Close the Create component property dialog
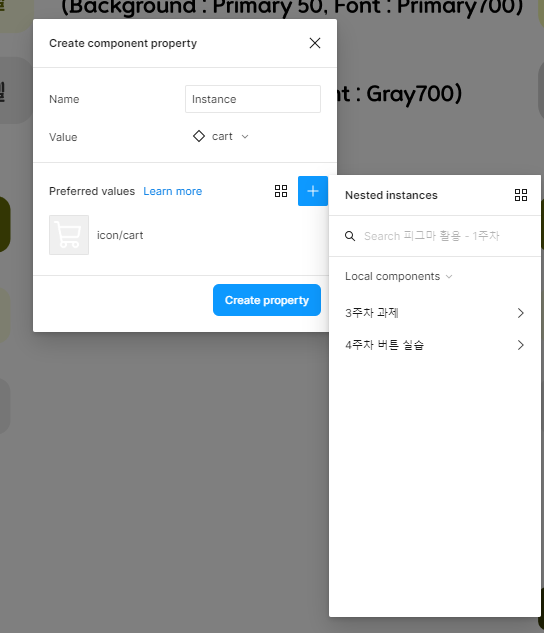This screenshot has width=544, height=633. click(x=315, y=43)
